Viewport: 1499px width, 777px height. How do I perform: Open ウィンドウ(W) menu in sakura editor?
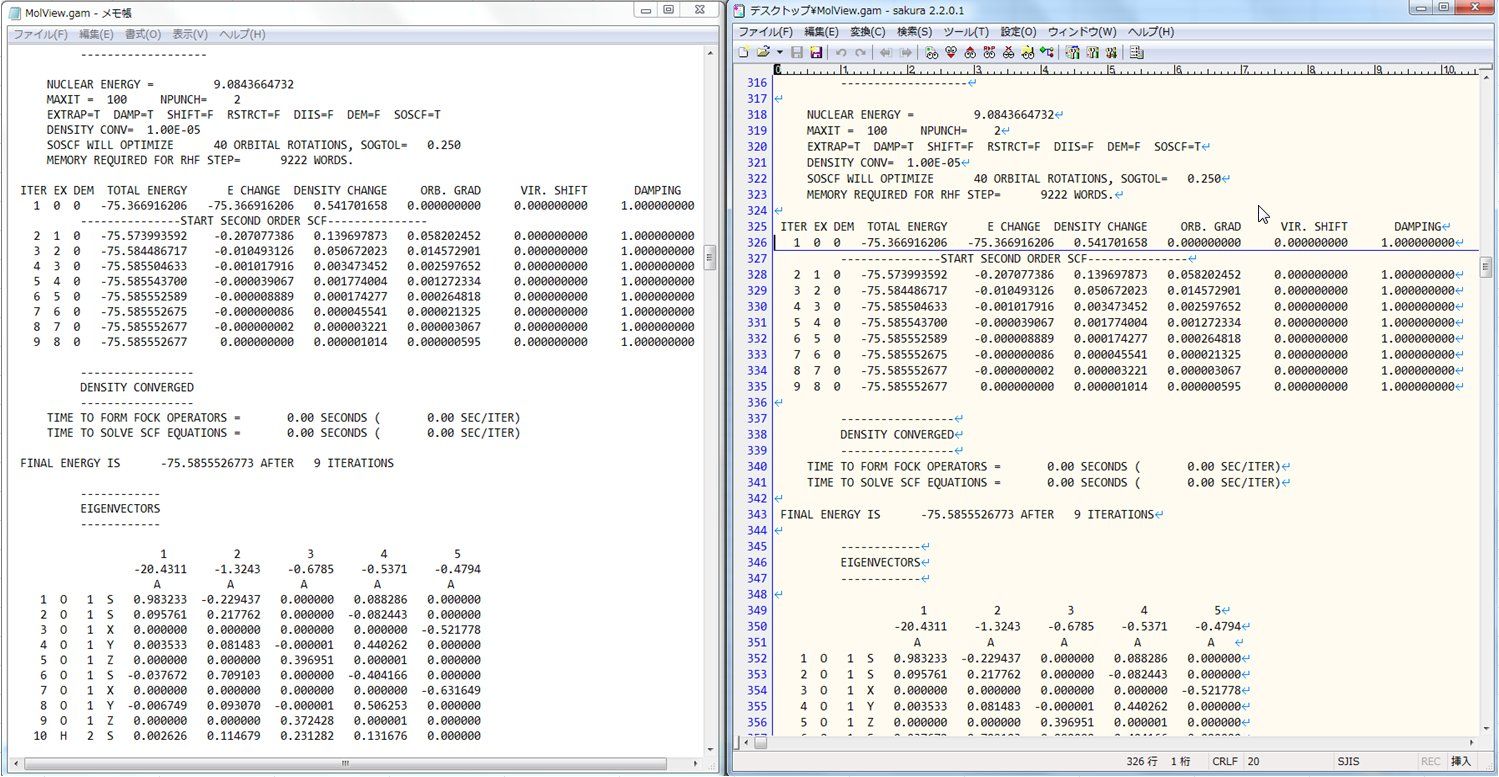1082,32
